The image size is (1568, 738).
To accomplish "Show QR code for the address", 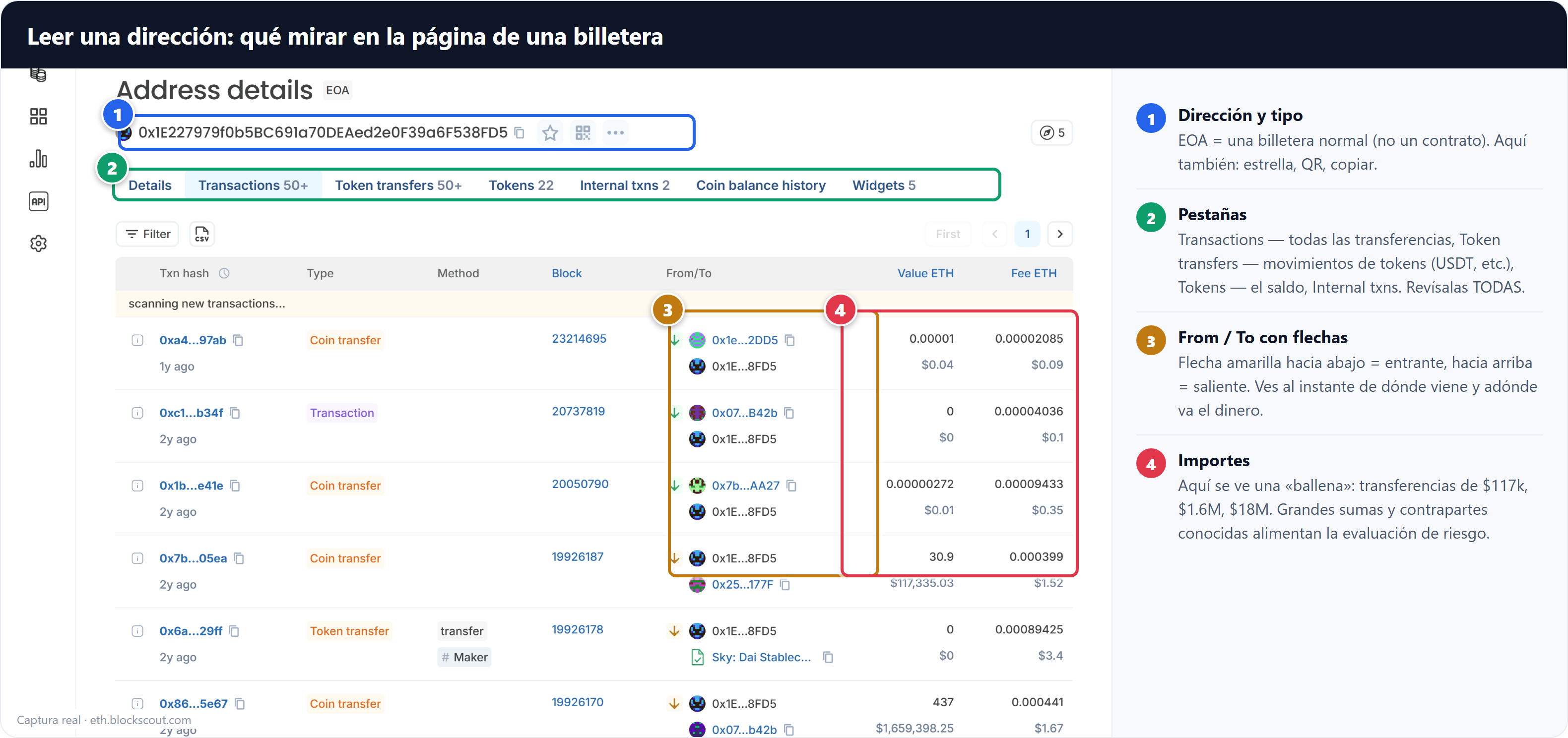I will click(x=583, y=132).
